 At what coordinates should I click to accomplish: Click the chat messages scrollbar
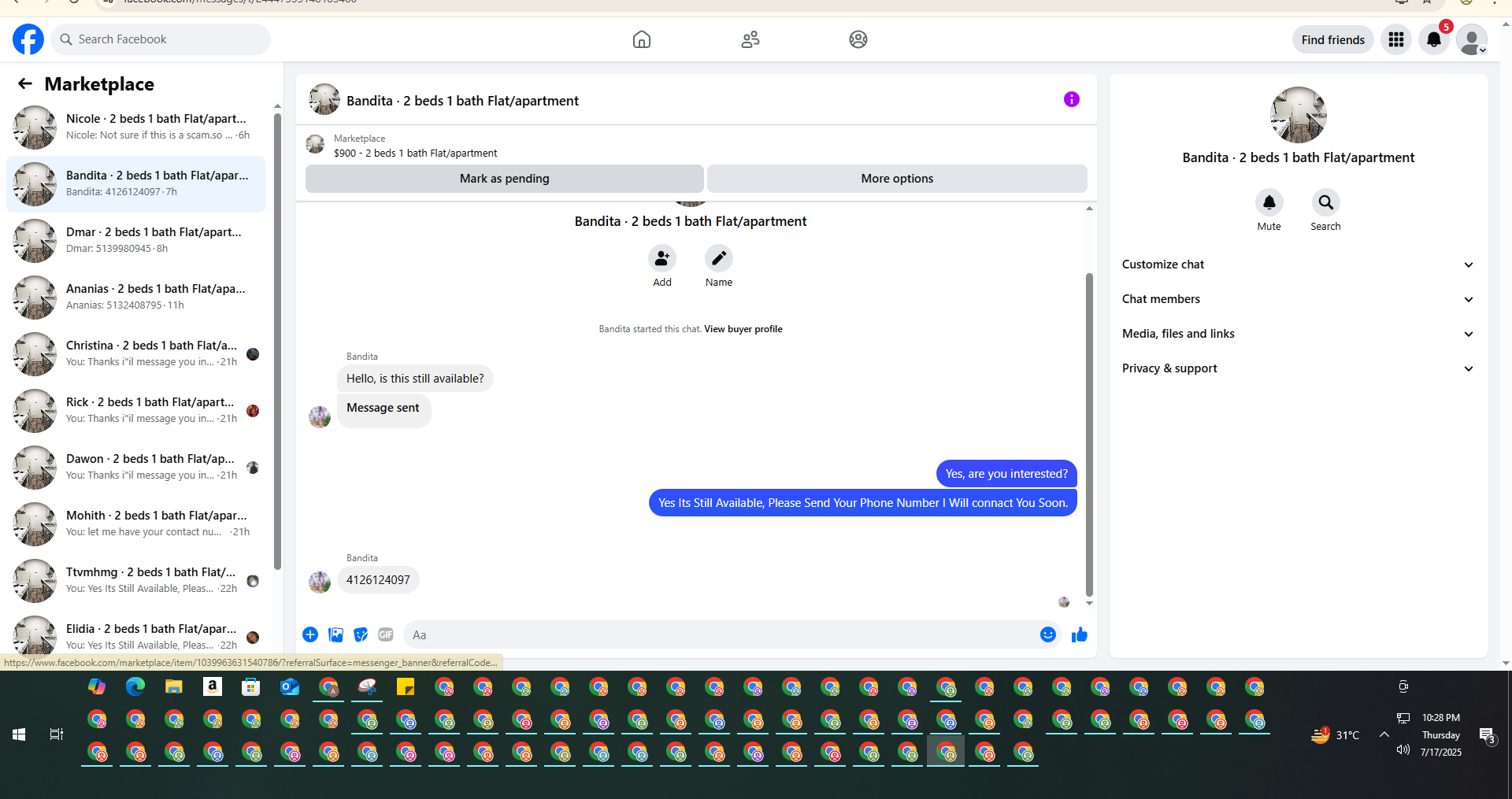pyautogui.click(x=1089, y=433)
